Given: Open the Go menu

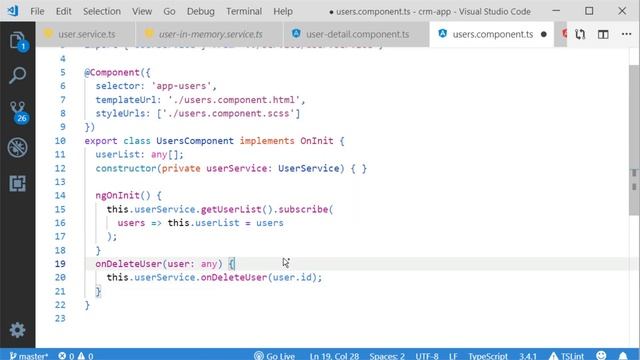Looking at the screenshot, I should (169, 11).
